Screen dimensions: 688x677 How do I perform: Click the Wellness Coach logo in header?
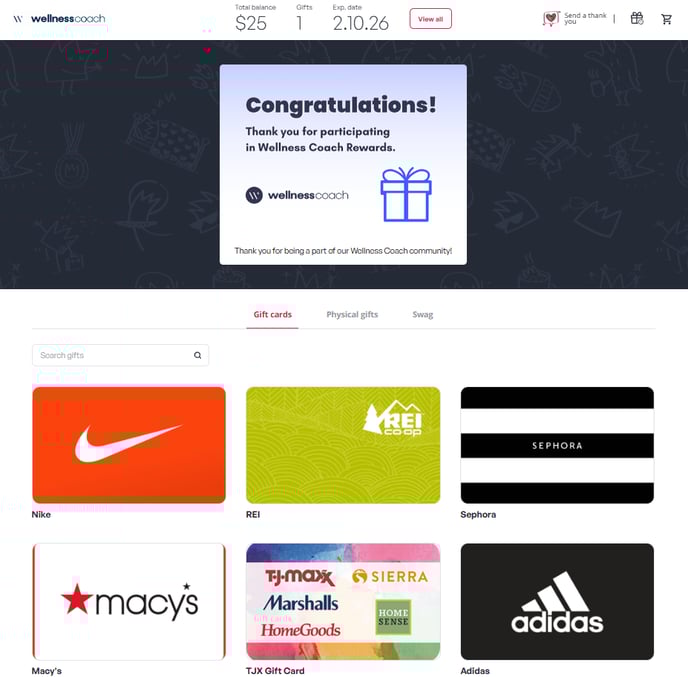tap(59, 18)
